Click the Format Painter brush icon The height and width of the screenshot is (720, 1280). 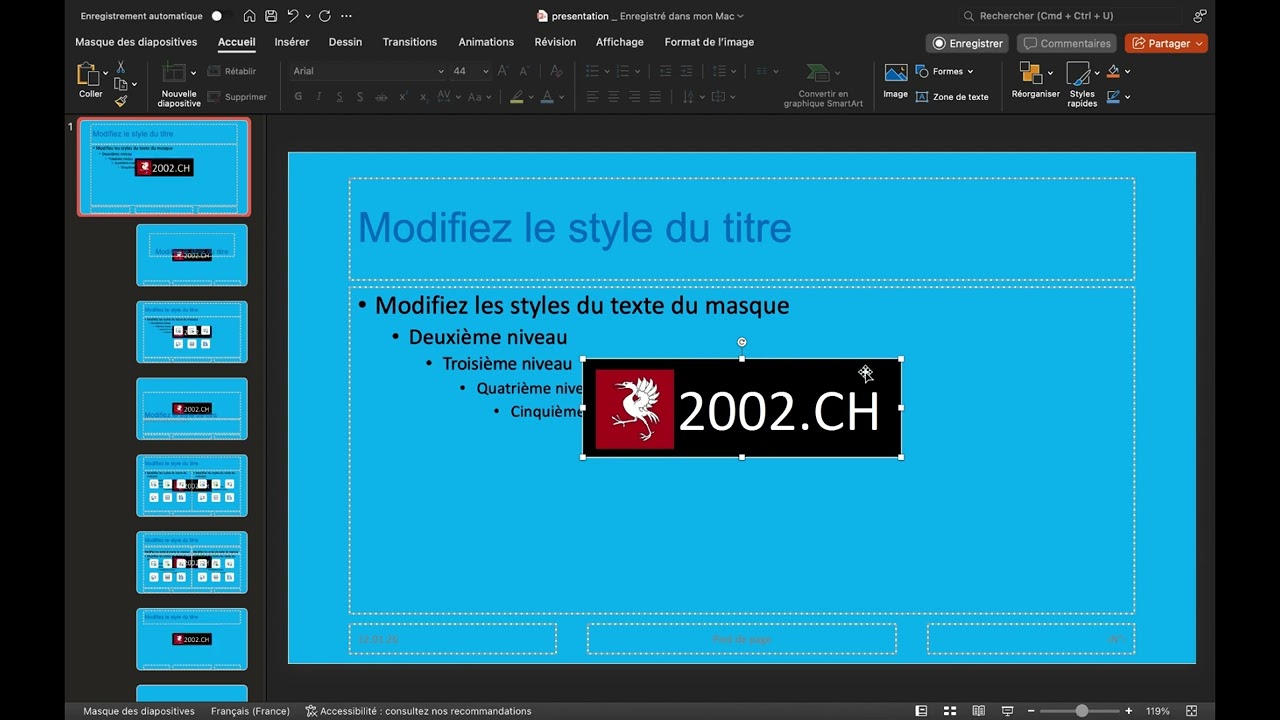[121, 101]
